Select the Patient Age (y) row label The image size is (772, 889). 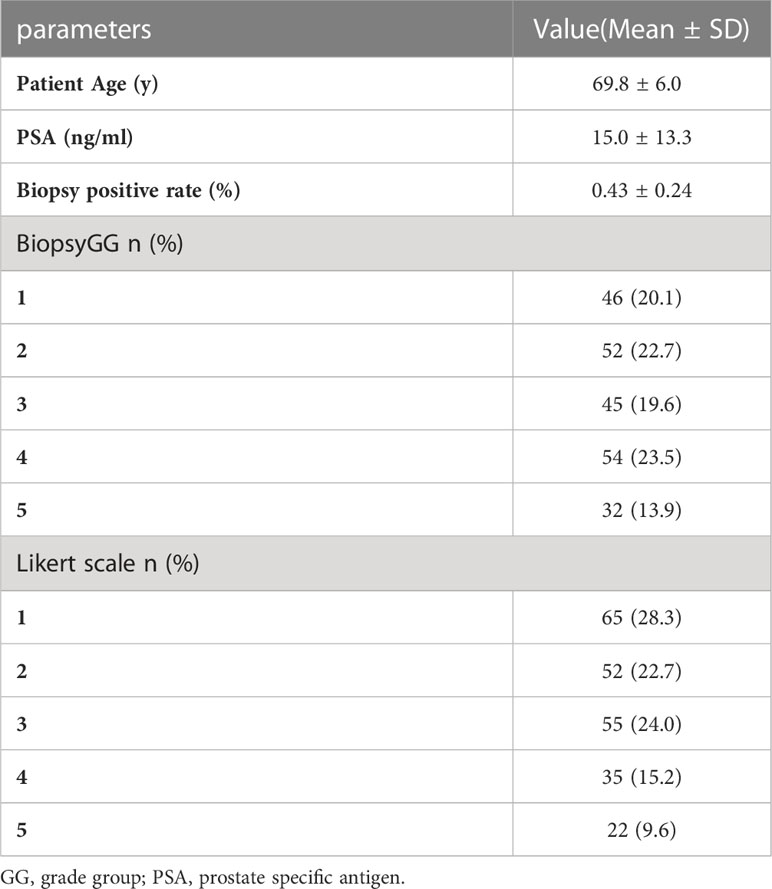pos(87,84)
